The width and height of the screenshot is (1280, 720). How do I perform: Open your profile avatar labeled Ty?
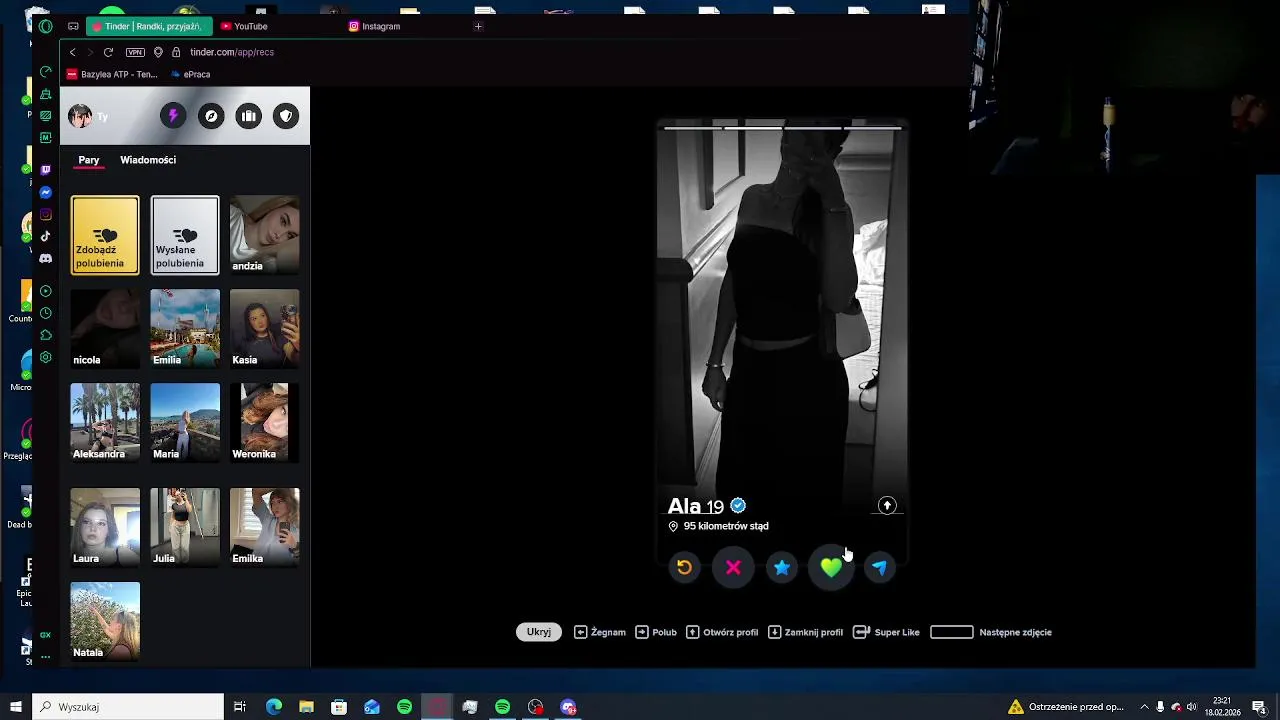[80, 116]
